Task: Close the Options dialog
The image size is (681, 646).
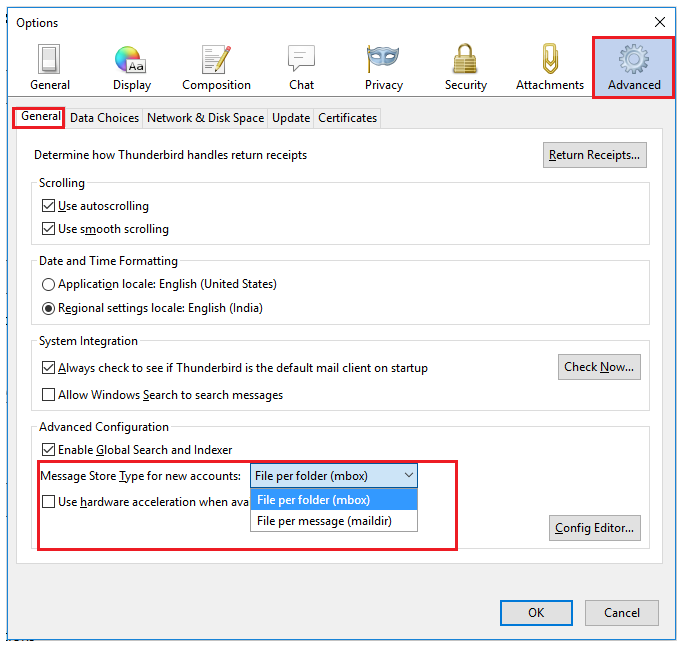Action: tap(660, 22)
